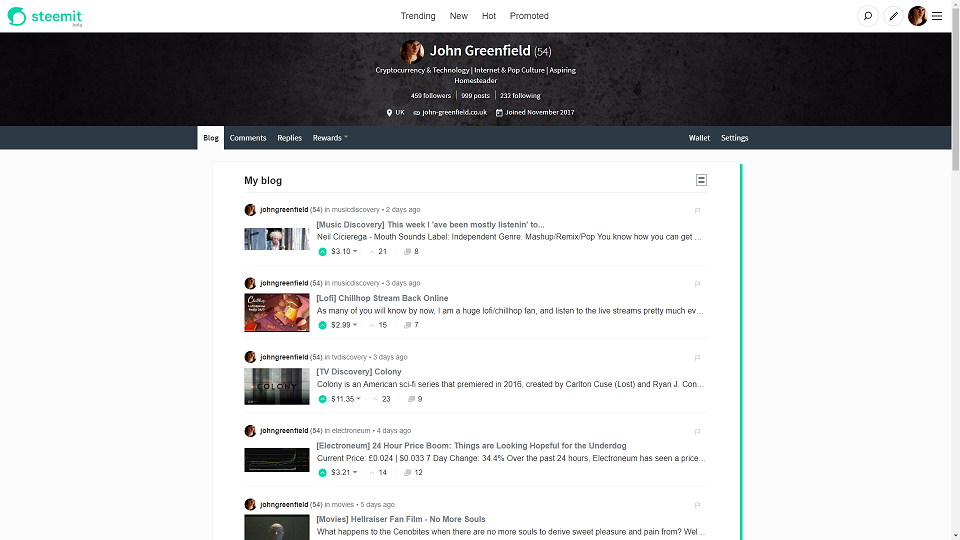Expand the $11.35 payout dropdown
The height and width of the screenshot is (540, 960).
pos(346,399)
